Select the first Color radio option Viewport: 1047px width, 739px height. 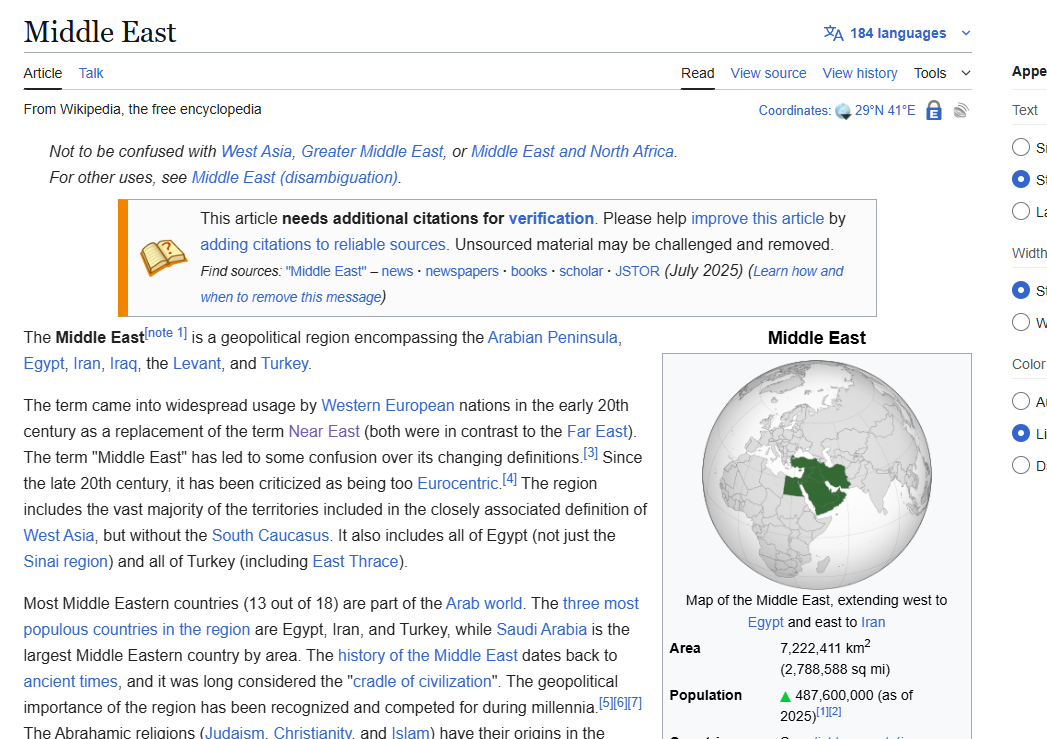(1020, 401)
